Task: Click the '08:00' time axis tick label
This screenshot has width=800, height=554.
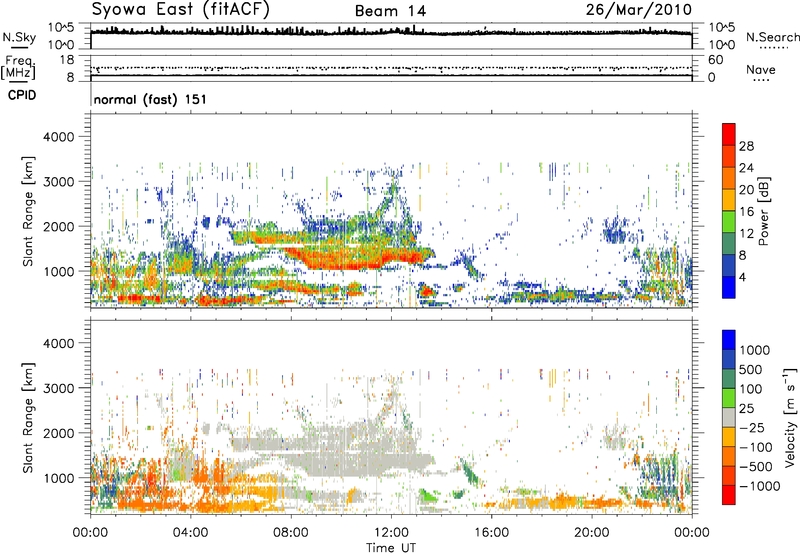Action: 291,533
